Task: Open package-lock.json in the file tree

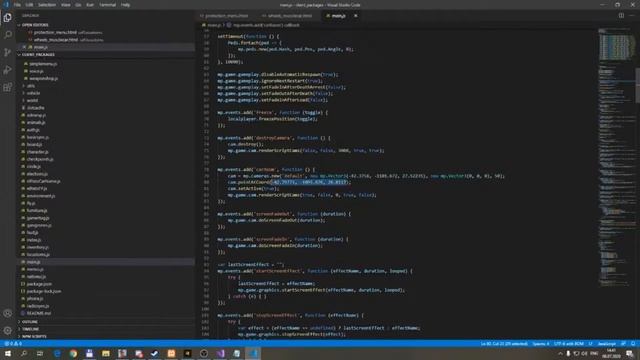Action: pyautogui.click(x=44, y=291)
